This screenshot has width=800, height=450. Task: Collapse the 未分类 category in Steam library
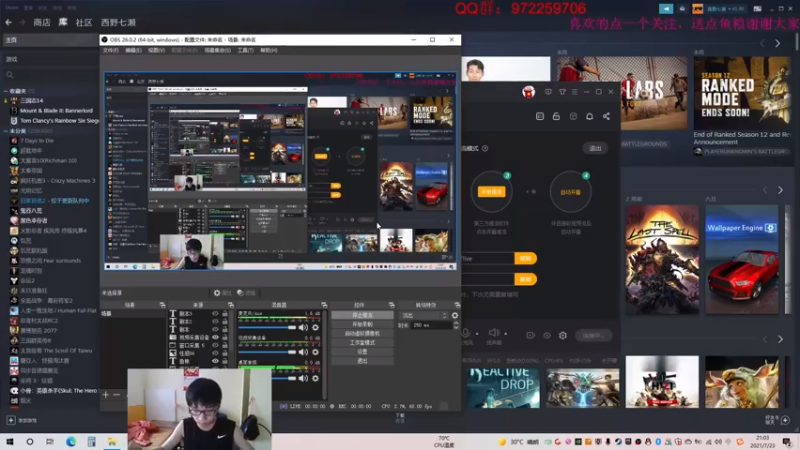(x=6, y=131)
